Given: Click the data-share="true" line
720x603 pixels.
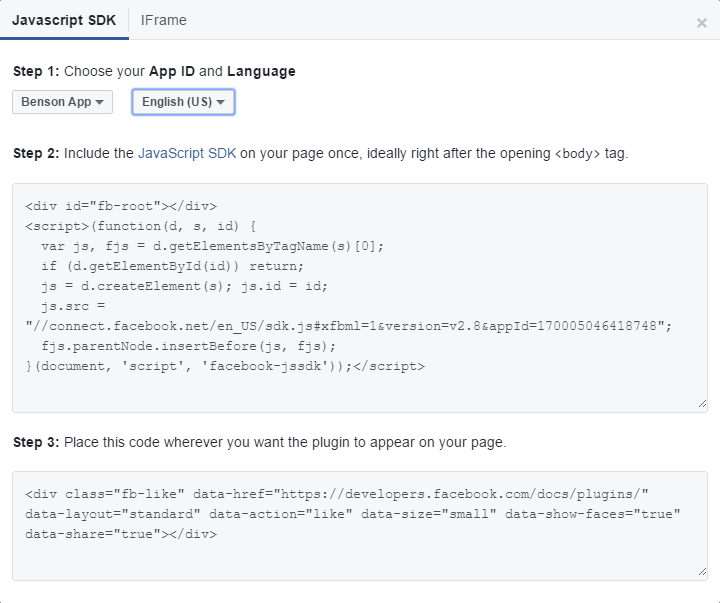Looking at the screenshot, I should 121,534.
